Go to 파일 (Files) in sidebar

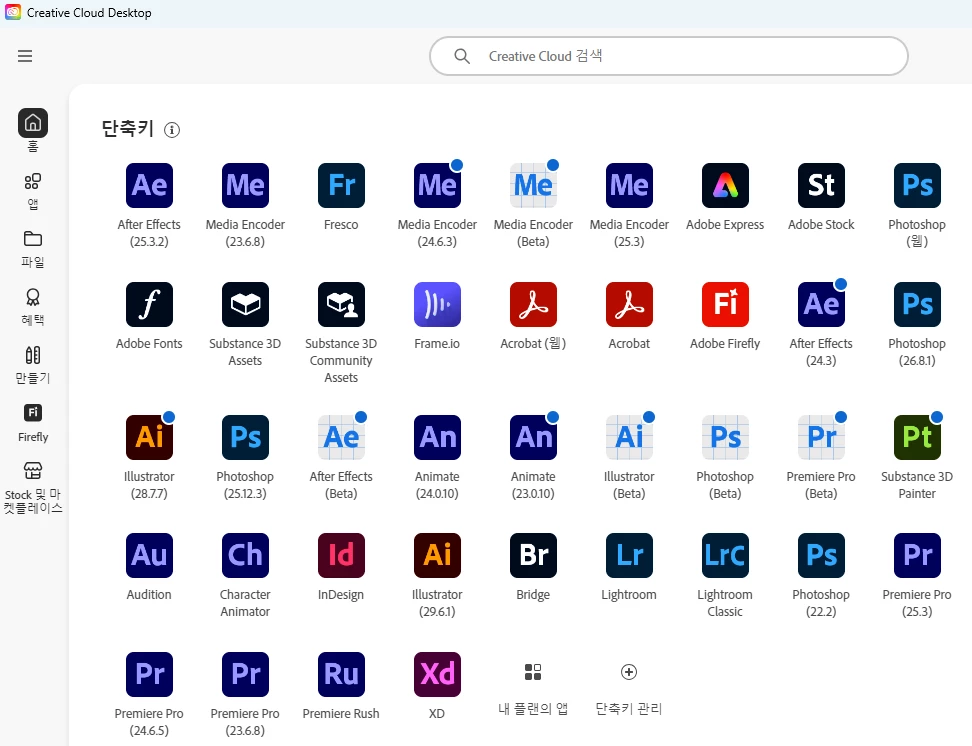coord(33,249)
